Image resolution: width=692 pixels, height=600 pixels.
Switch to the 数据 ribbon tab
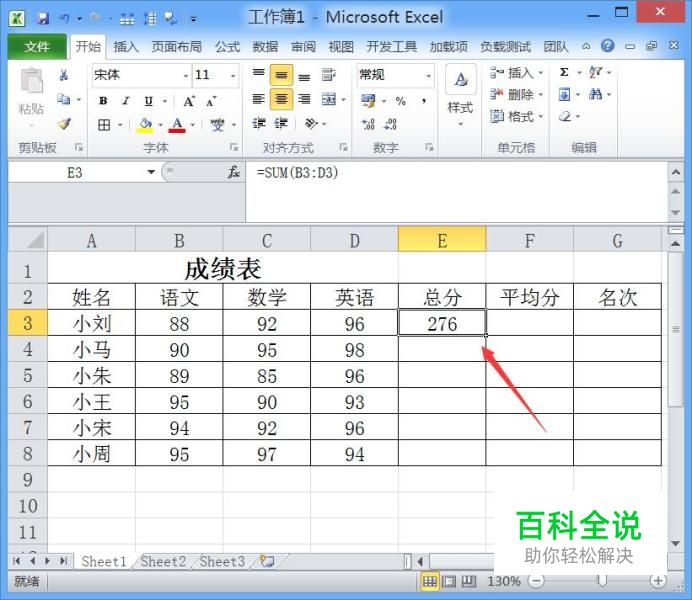coord(265,47)
